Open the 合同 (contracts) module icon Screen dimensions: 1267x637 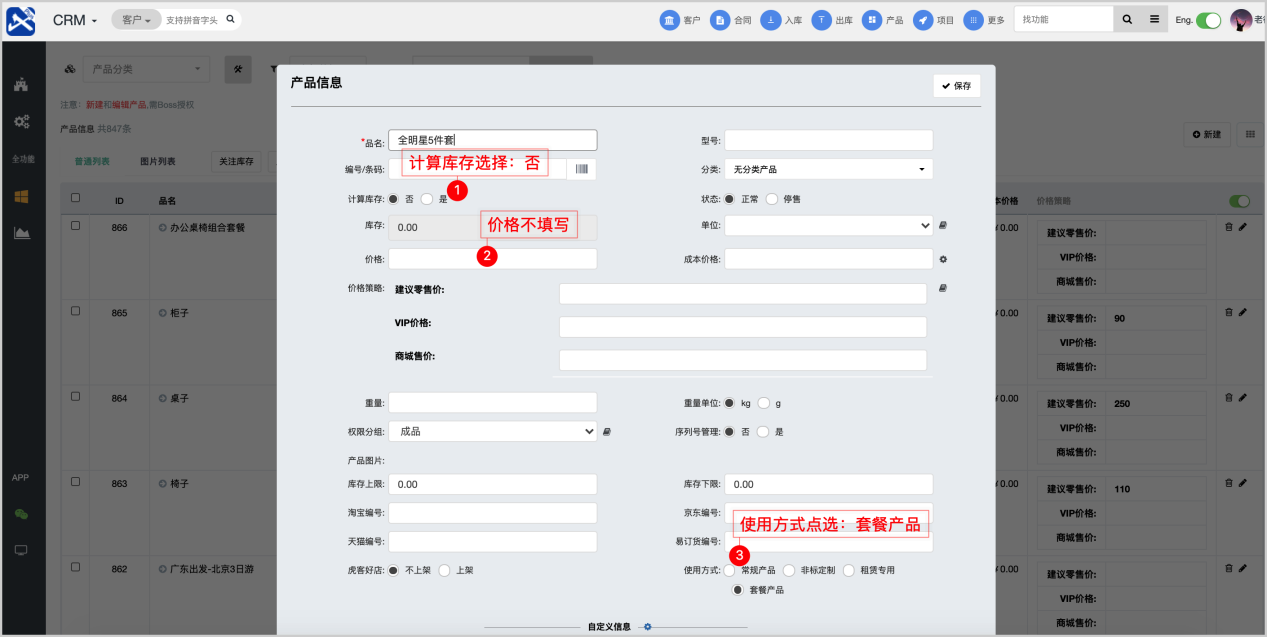pos(719,20)
